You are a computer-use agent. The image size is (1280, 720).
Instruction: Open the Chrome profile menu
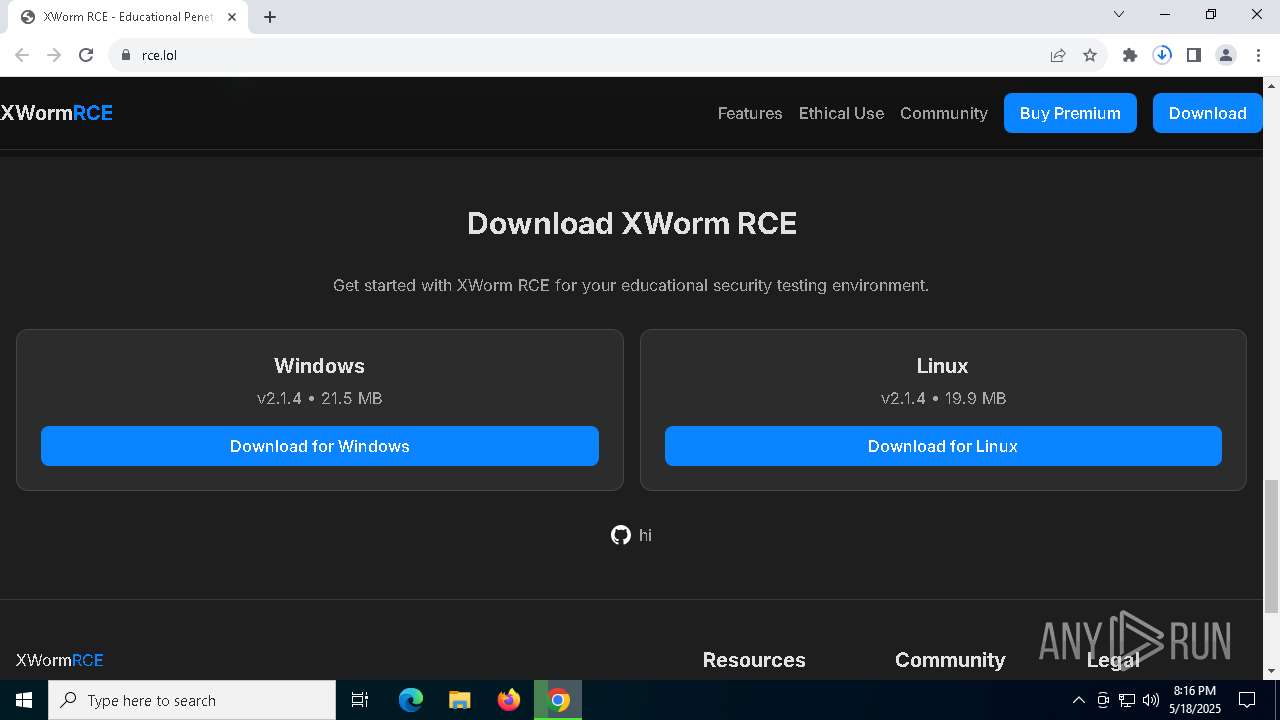[1226, 55]
